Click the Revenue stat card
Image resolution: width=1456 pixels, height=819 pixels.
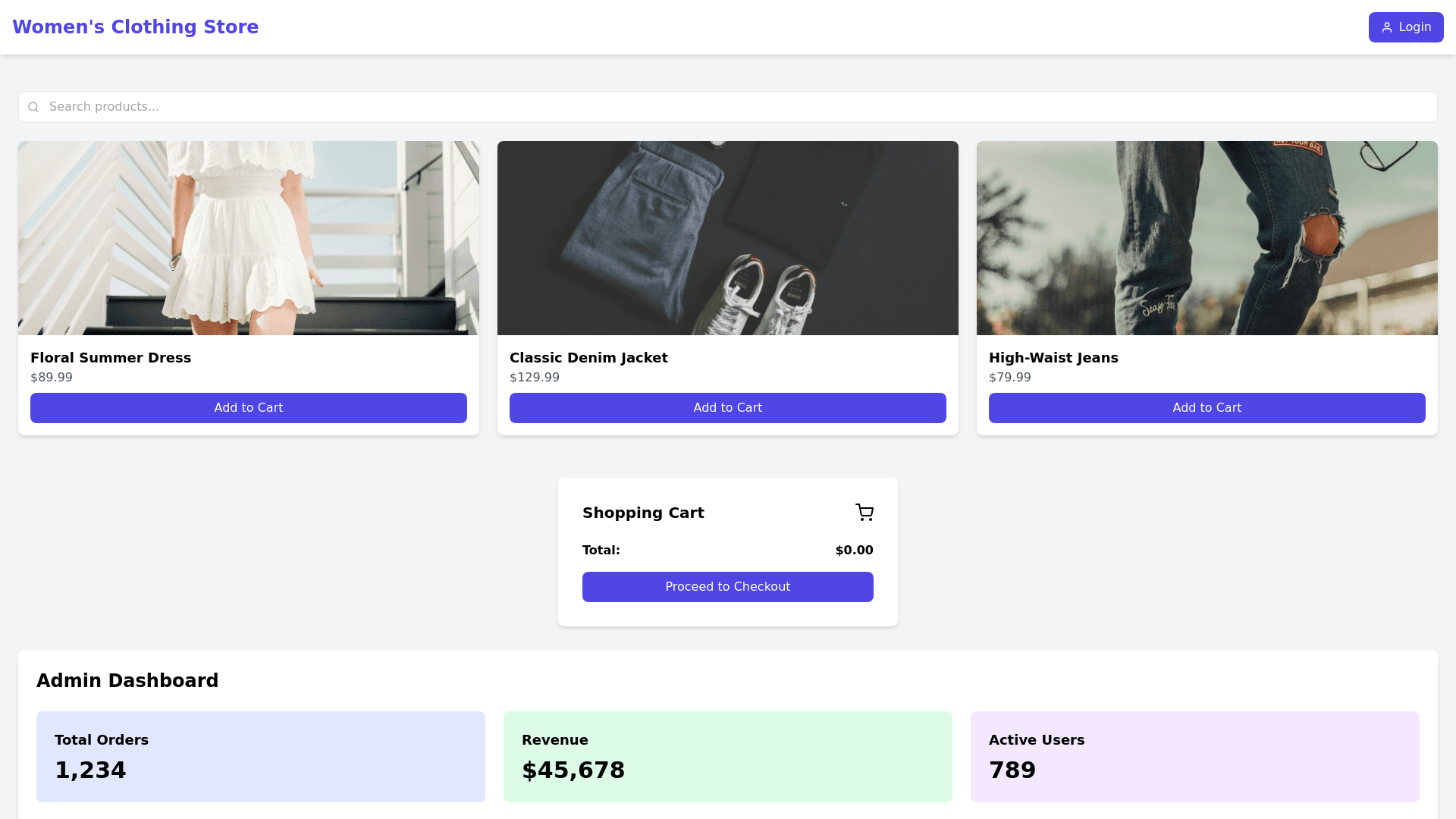728,757
